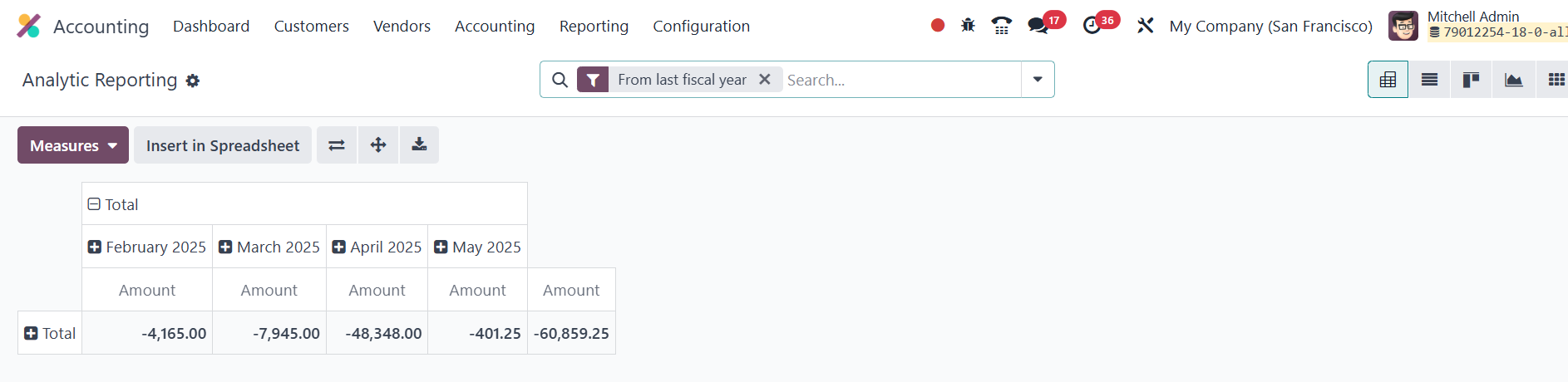Download the pivot table as xlsx
The image size is (1568, 382).
(419, 145)
